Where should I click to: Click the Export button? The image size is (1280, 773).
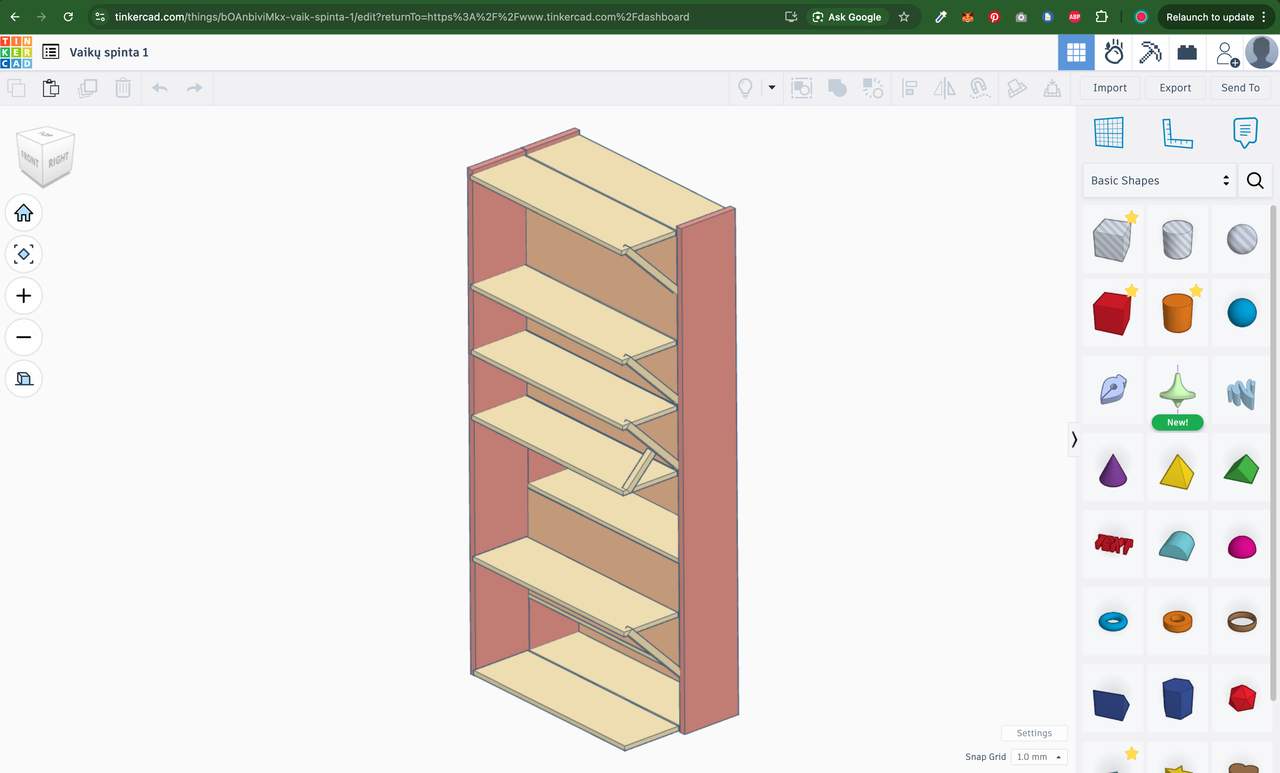(1175, 88)
